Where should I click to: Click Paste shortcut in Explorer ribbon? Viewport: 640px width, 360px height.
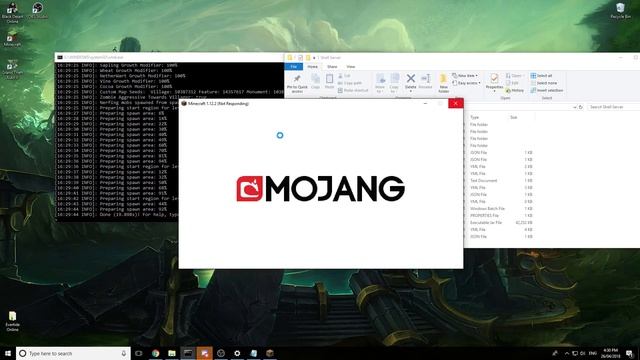[353, 91]
